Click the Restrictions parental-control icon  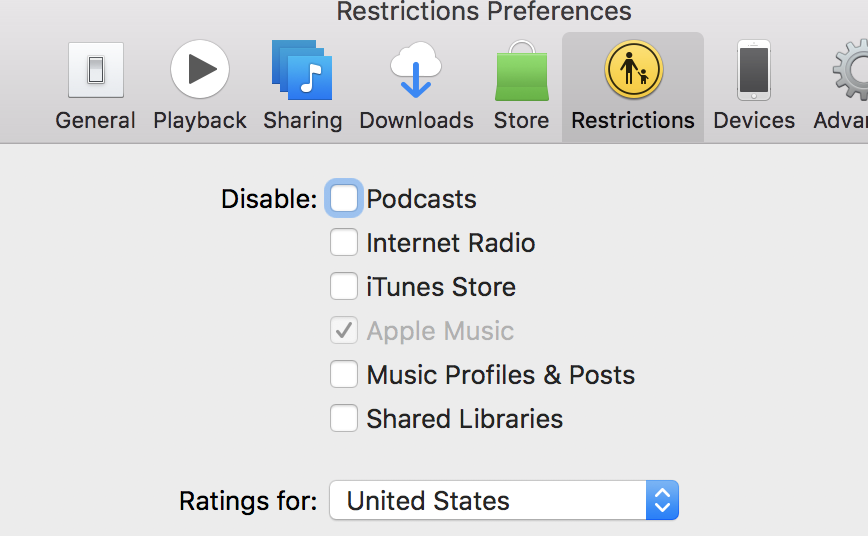coord(633,70)
